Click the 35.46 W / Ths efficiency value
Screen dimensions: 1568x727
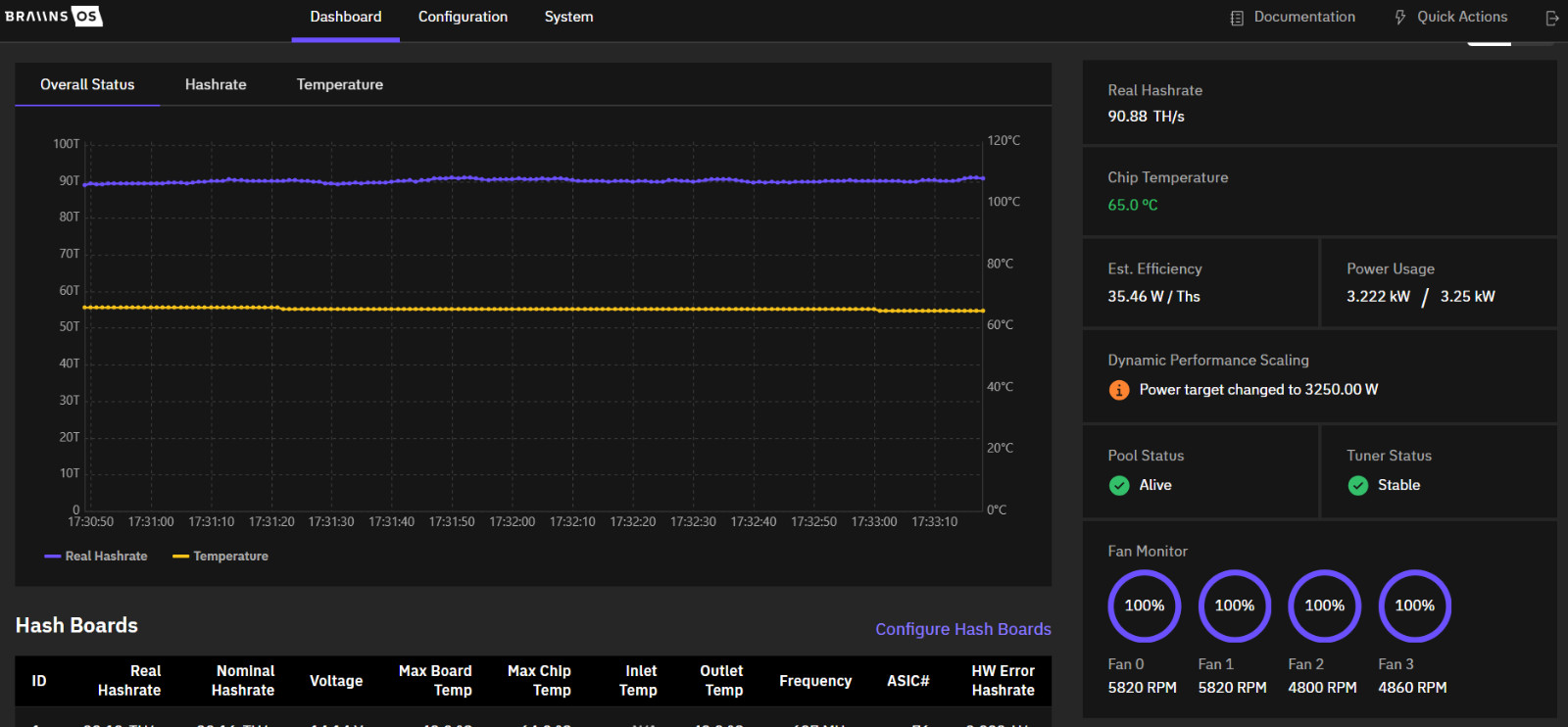1153,297
